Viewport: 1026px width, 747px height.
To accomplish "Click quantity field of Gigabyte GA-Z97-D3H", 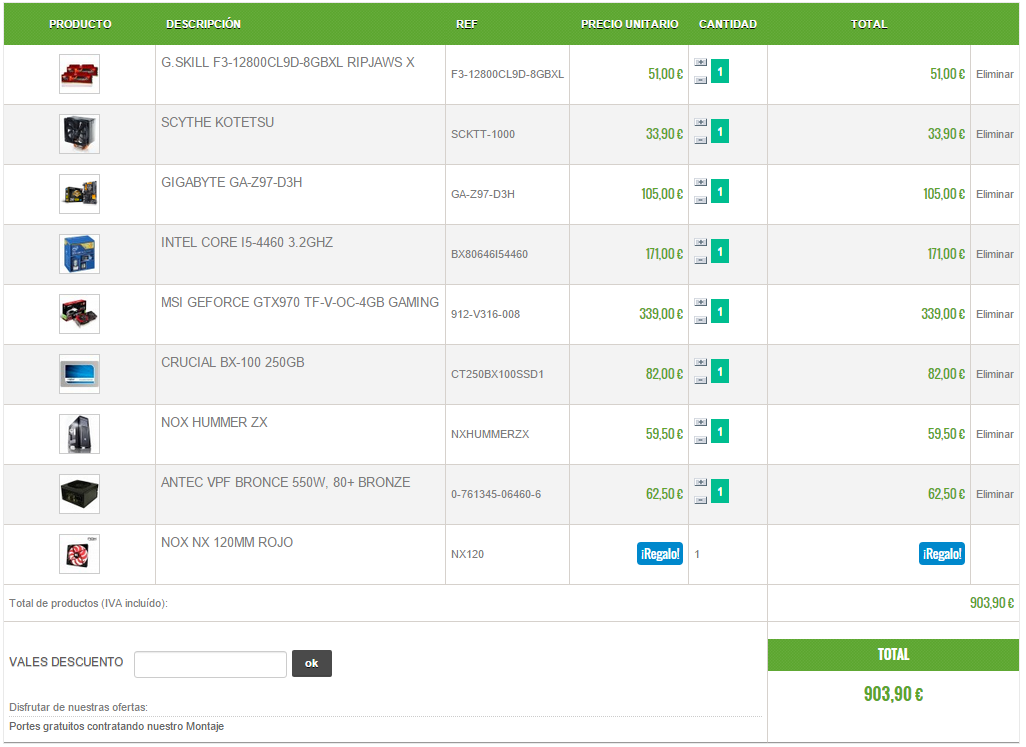I will [x=720, y=192].
